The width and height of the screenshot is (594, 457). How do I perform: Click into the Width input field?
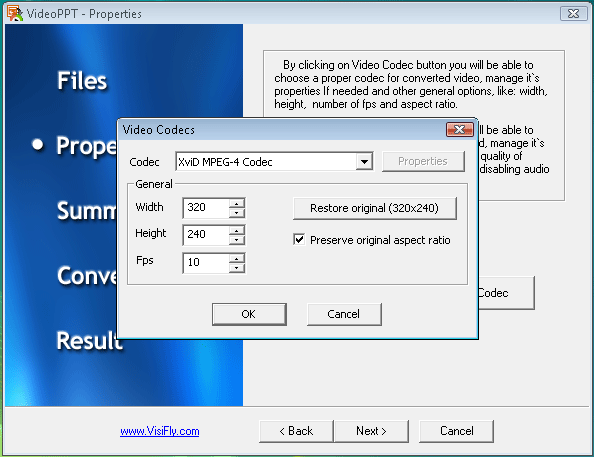[206, 208]
